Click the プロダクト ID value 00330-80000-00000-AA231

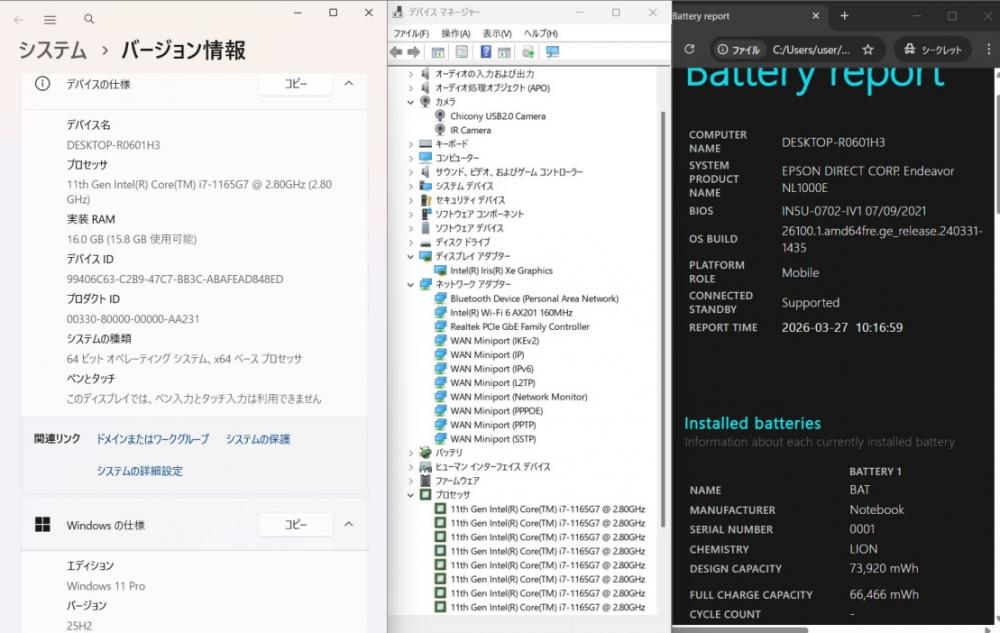point(133,319)
